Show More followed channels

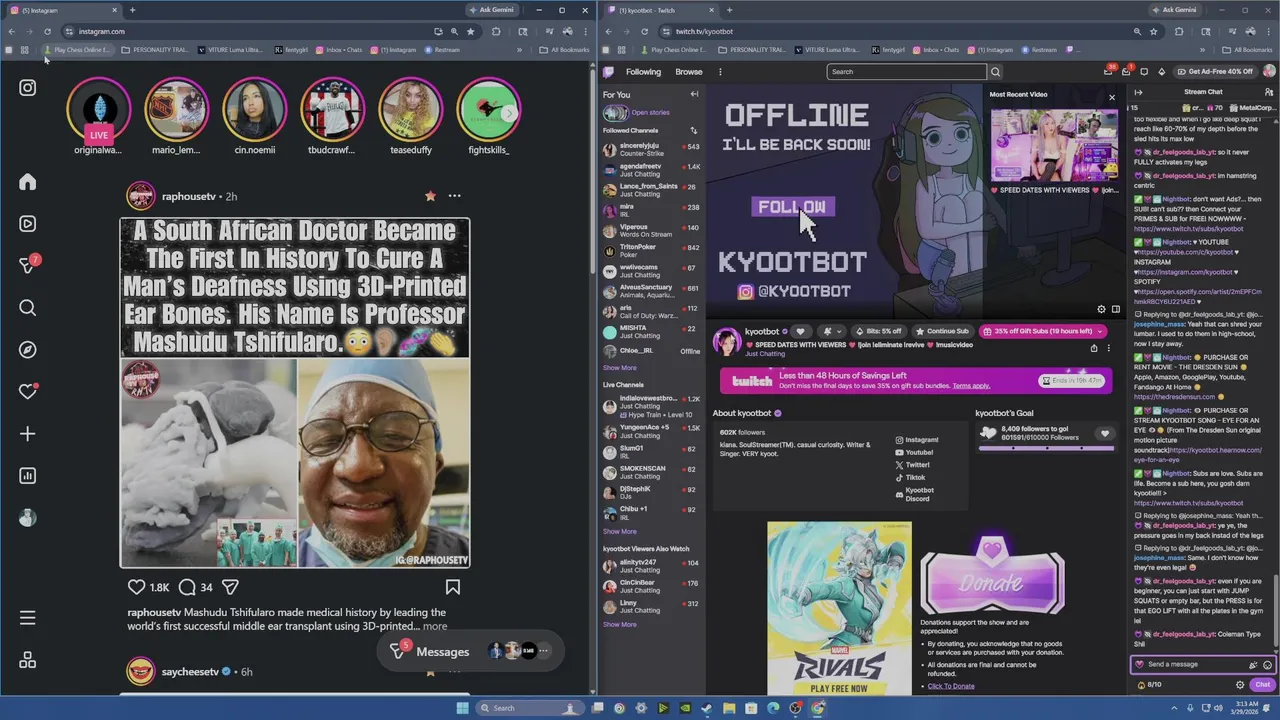click(x=619, y=368)
